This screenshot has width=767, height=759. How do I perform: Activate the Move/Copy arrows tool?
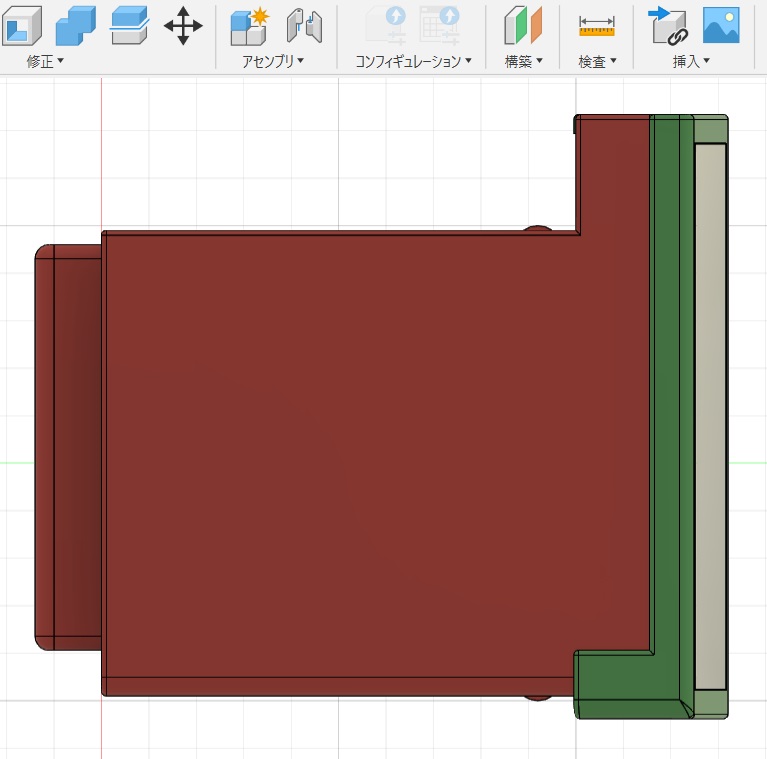coord(183,26)
